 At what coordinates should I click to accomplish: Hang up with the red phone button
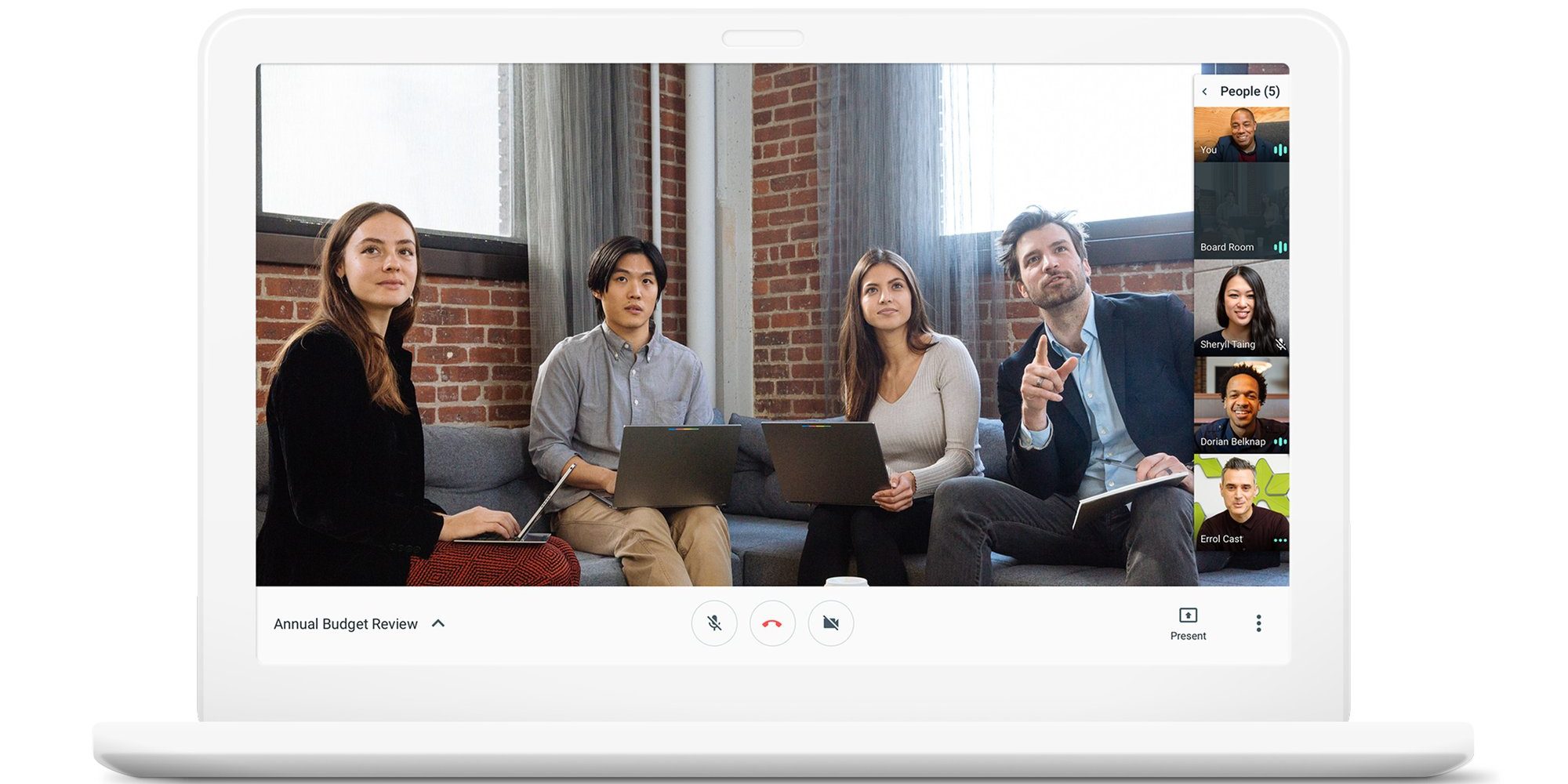(x=772, y=623)
